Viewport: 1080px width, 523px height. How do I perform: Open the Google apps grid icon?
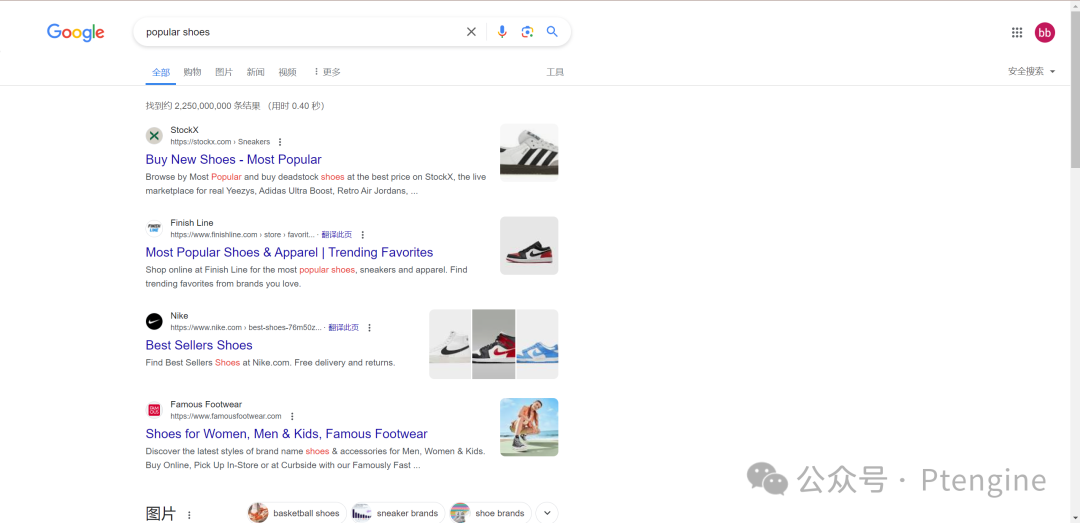coord(1017,32)
